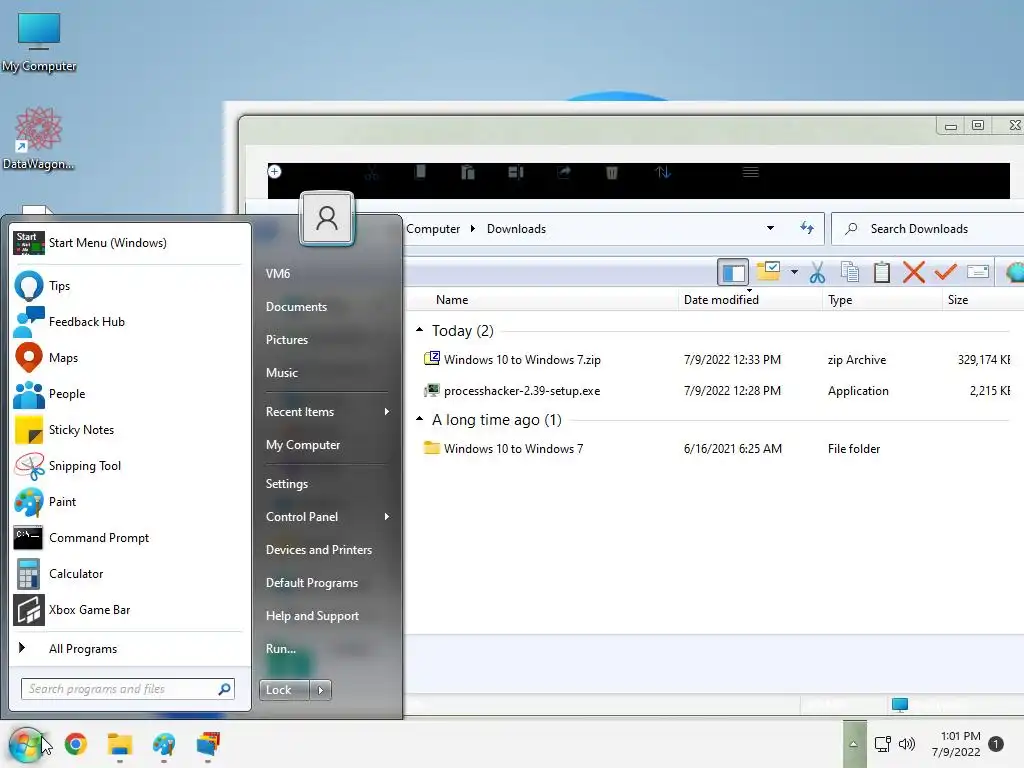This screenshot has width=1024, height=768.
Task: Click the Share icon on dark bar
Action: click(x=564, y=172)
